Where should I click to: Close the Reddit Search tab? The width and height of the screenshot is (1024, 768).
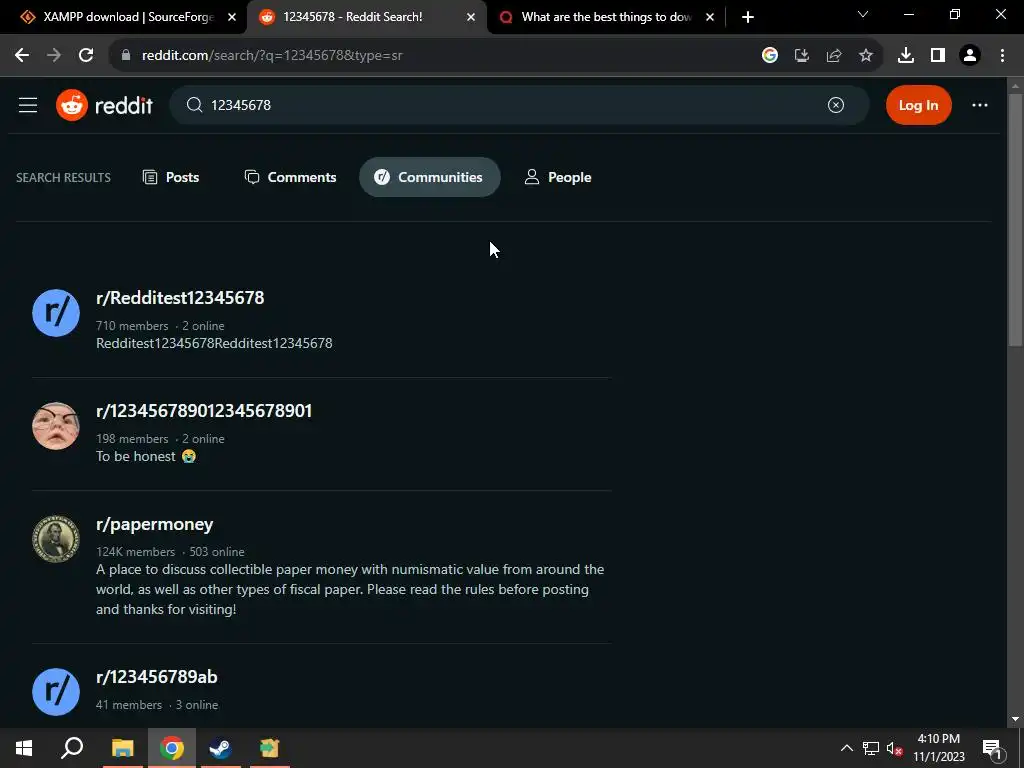(x=471, y=17)
